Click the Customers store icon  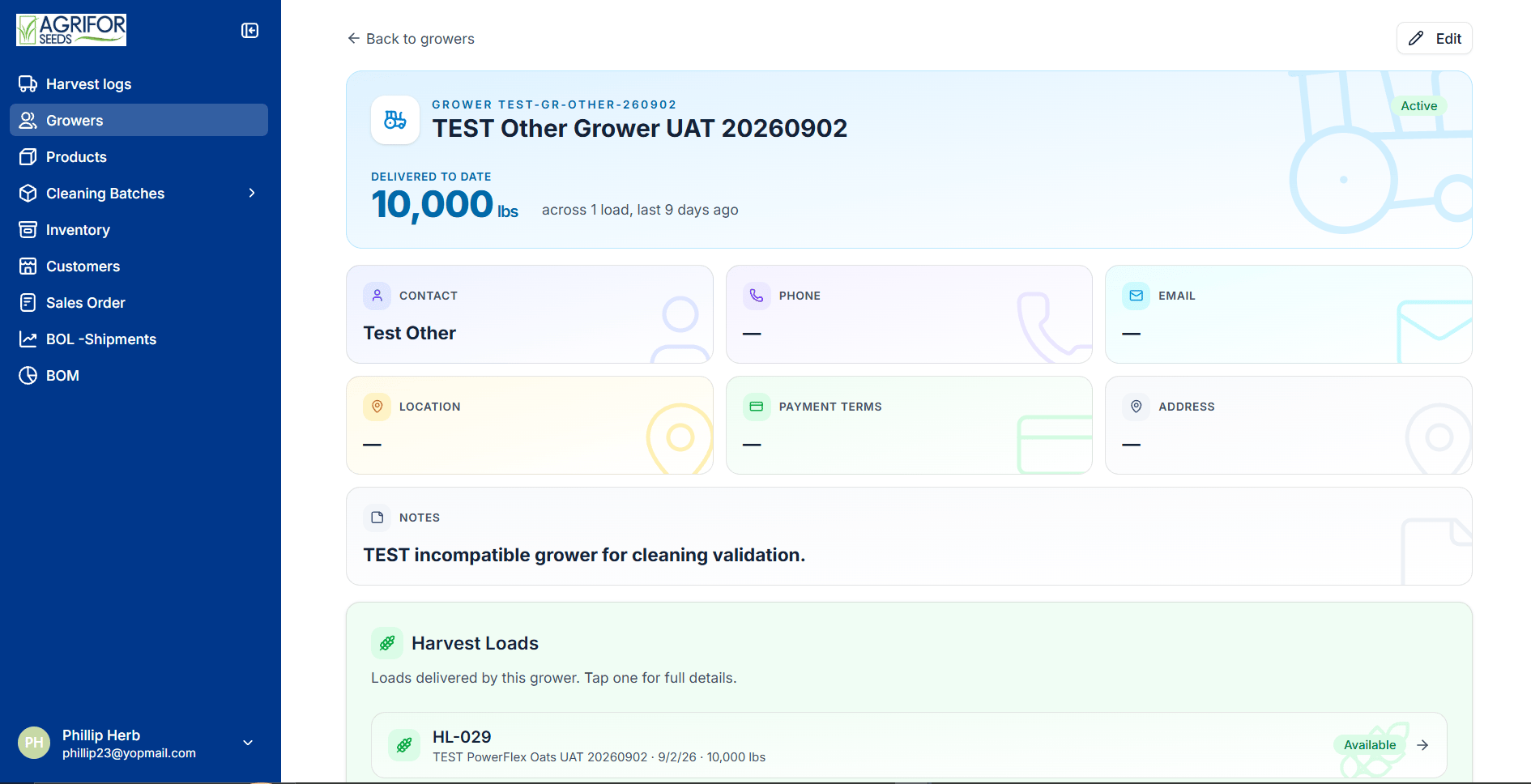click(x=28, y=266)
